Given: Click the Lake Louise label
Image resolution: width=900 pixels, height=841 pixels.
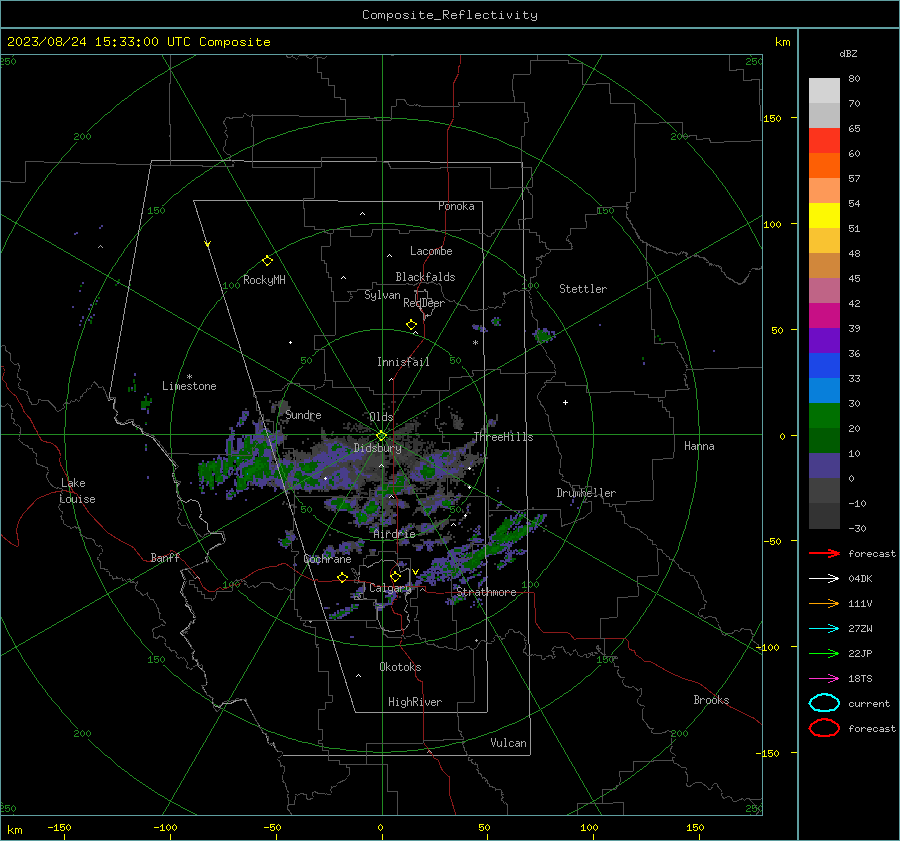Looking at the screenshot, I should [x=77, y=491].
